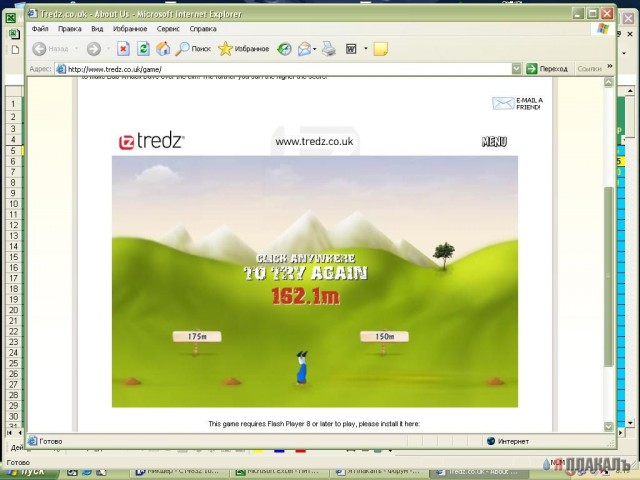640x480 pixels.
Task: Click E-MAIL A FRIEND link
Action: click(x=529, y=104)
